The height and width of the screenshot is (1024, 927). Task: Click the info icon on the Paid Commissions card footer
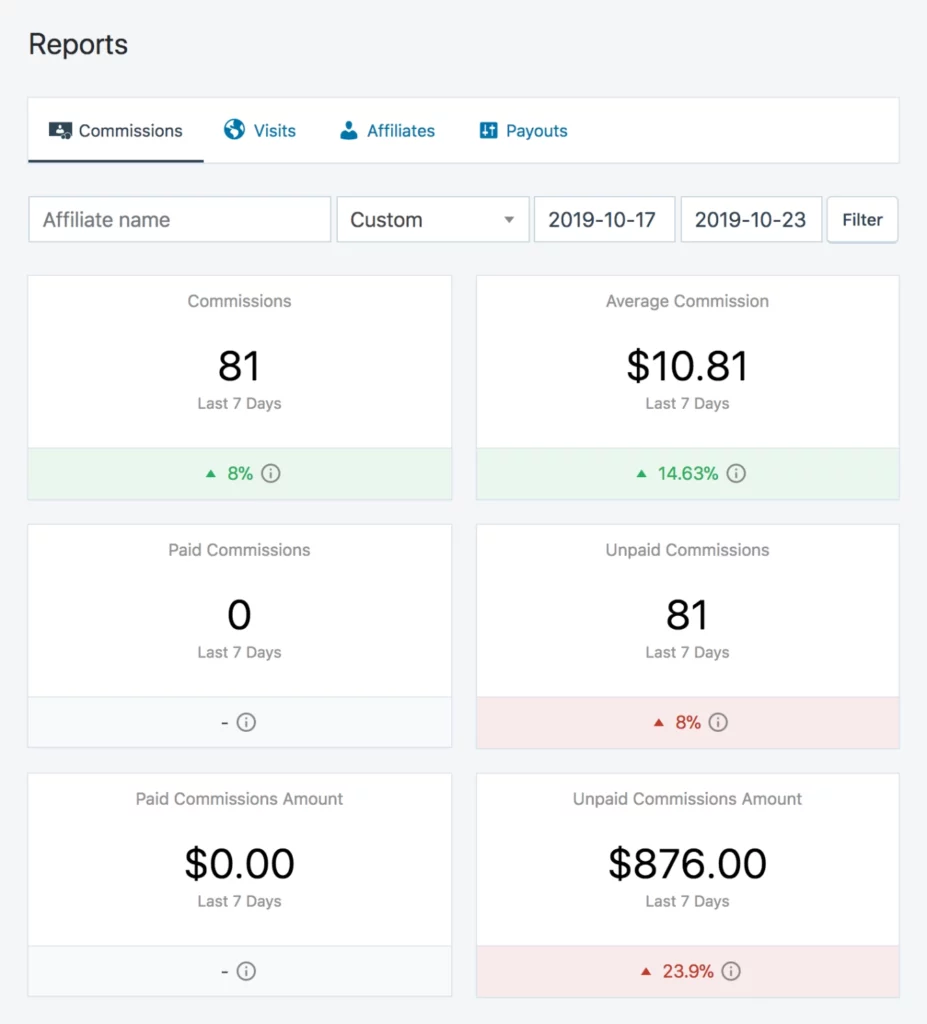click(247, 722)
